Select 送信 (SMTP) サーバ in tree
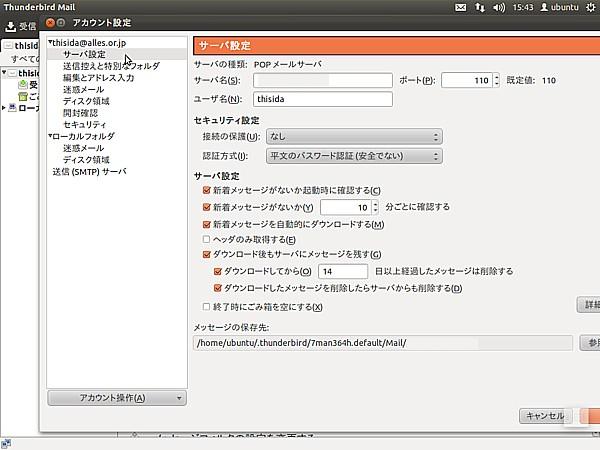 pyautogui.click(x=90, y=171)
